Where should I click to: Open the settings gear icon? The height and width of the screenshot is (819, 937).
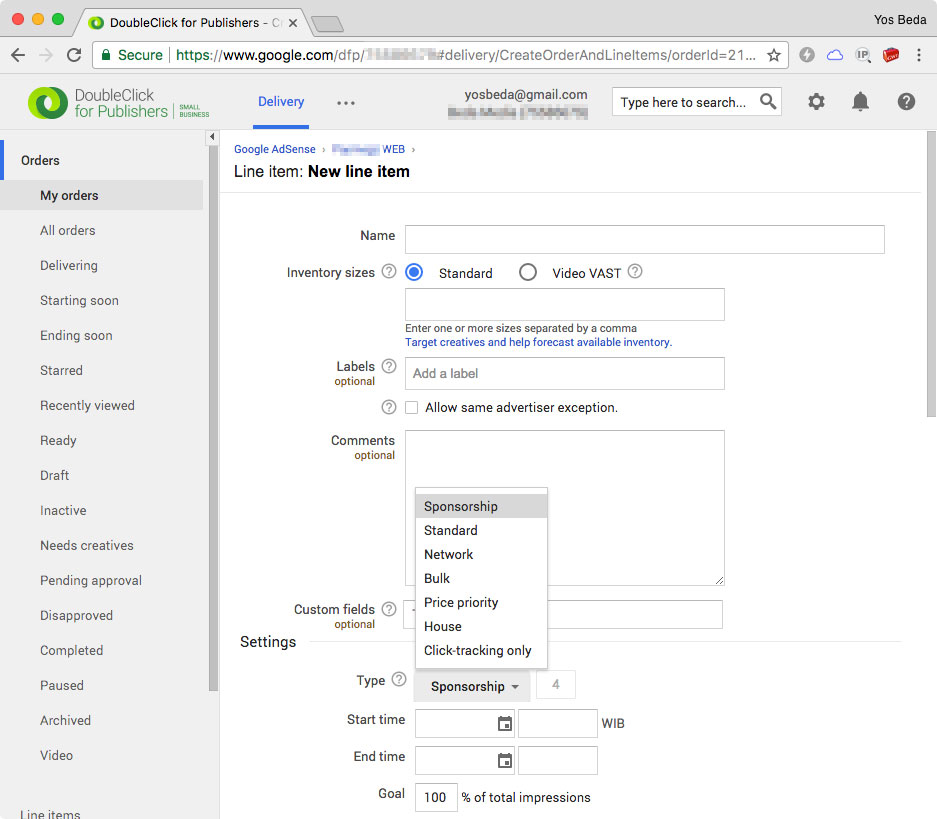tap(816, 102)
